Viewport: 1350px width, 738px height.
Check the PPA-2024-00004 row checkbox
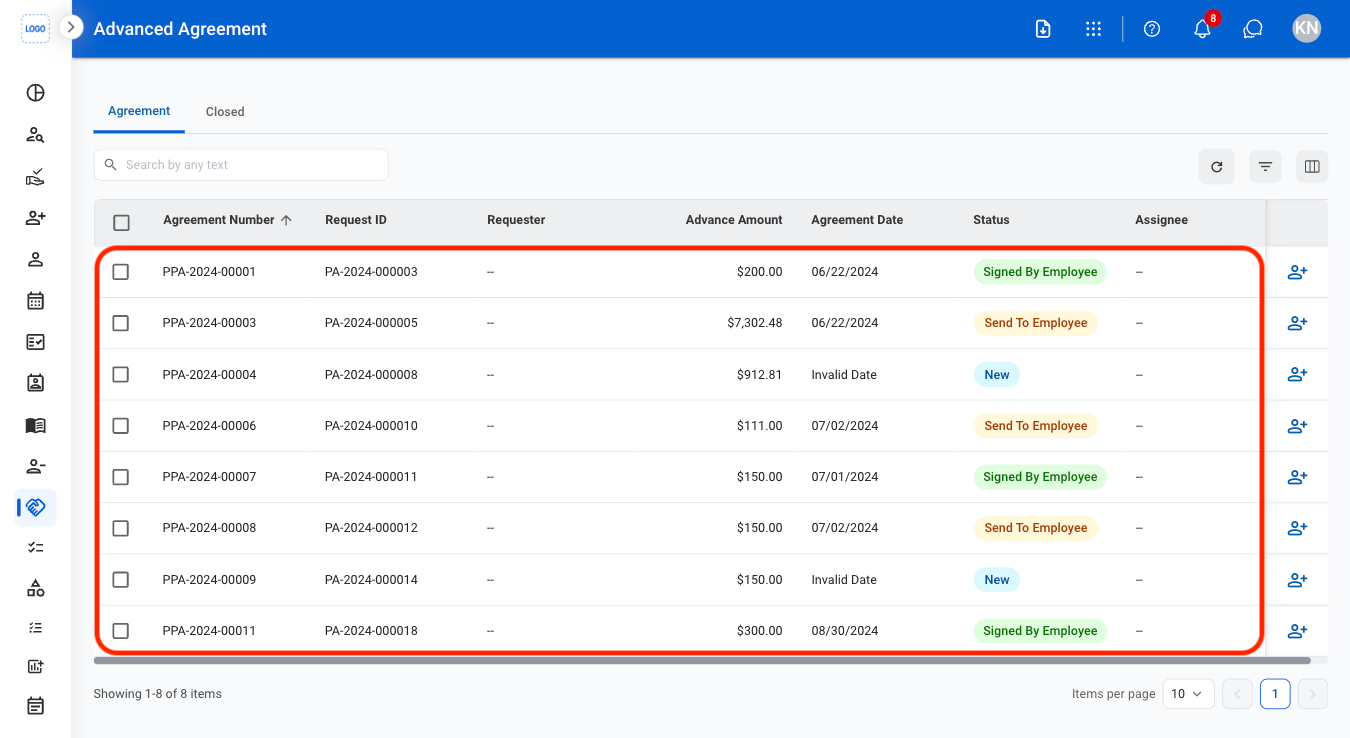[121, 375]
